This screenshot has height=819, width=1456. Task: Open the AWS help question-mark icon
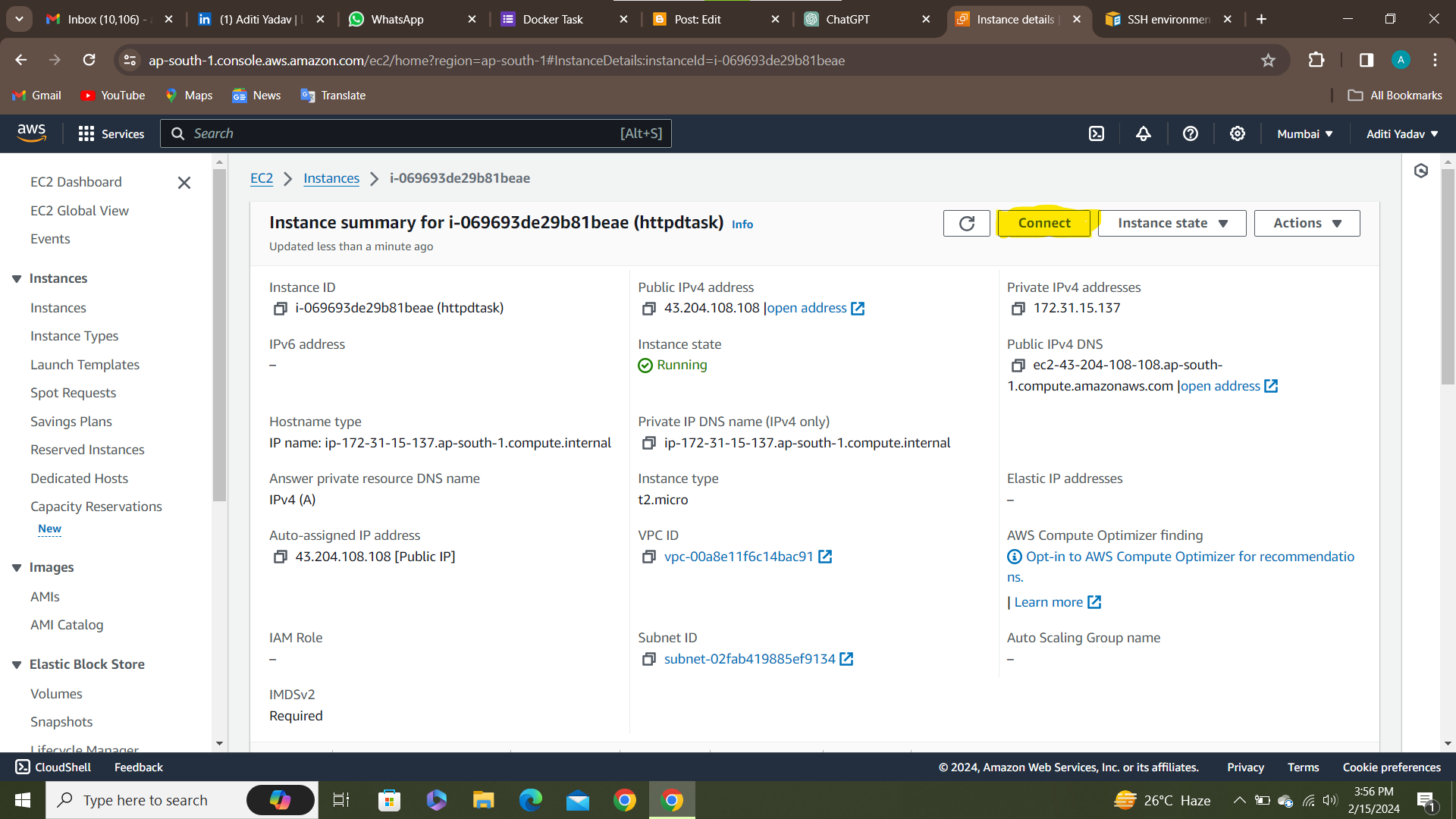tap(1190, 133)
